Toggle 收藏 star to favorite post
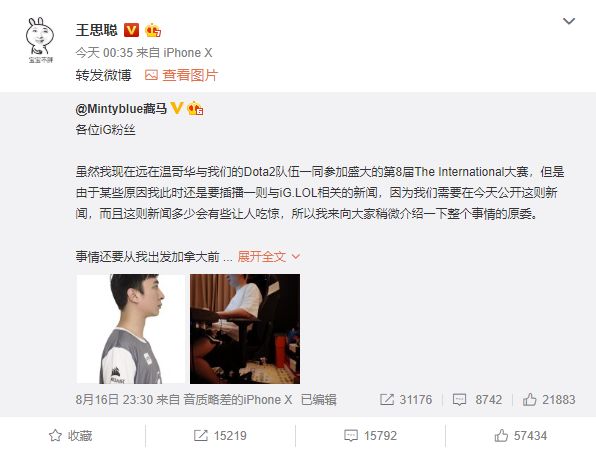 55,436
